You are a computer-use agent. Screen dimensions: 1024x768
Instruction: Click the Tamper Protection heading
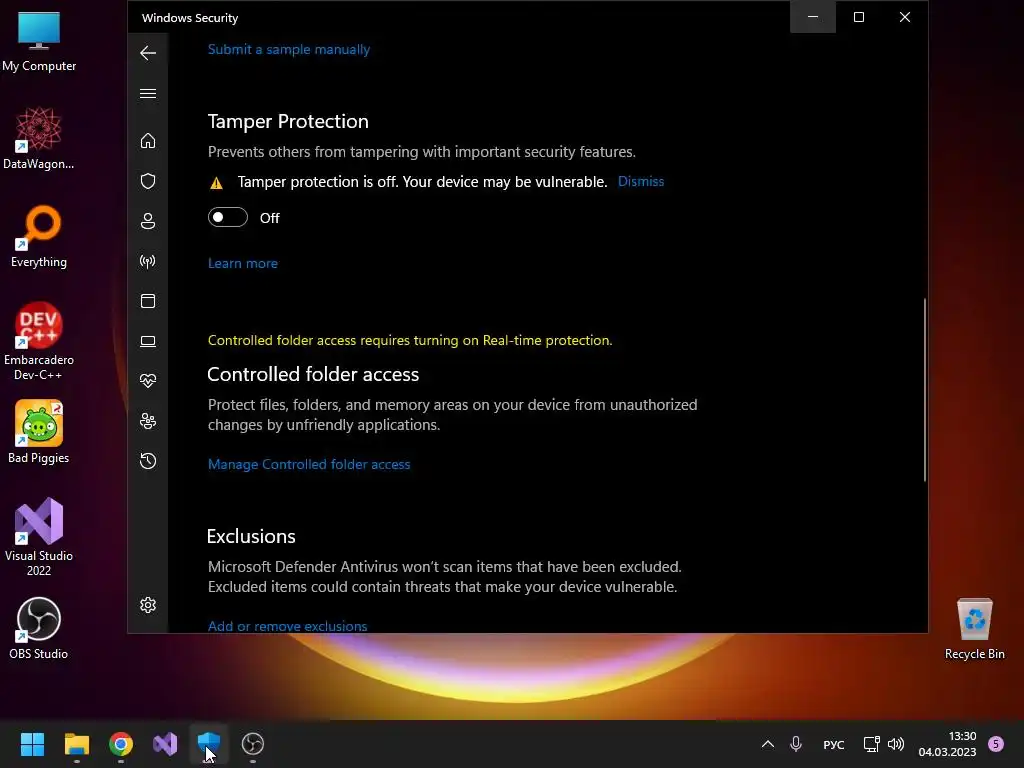[288, 121]
